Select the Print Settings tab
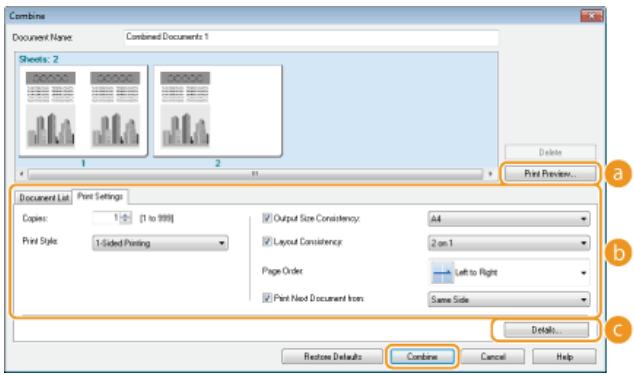634x375 pixels. 100,196
